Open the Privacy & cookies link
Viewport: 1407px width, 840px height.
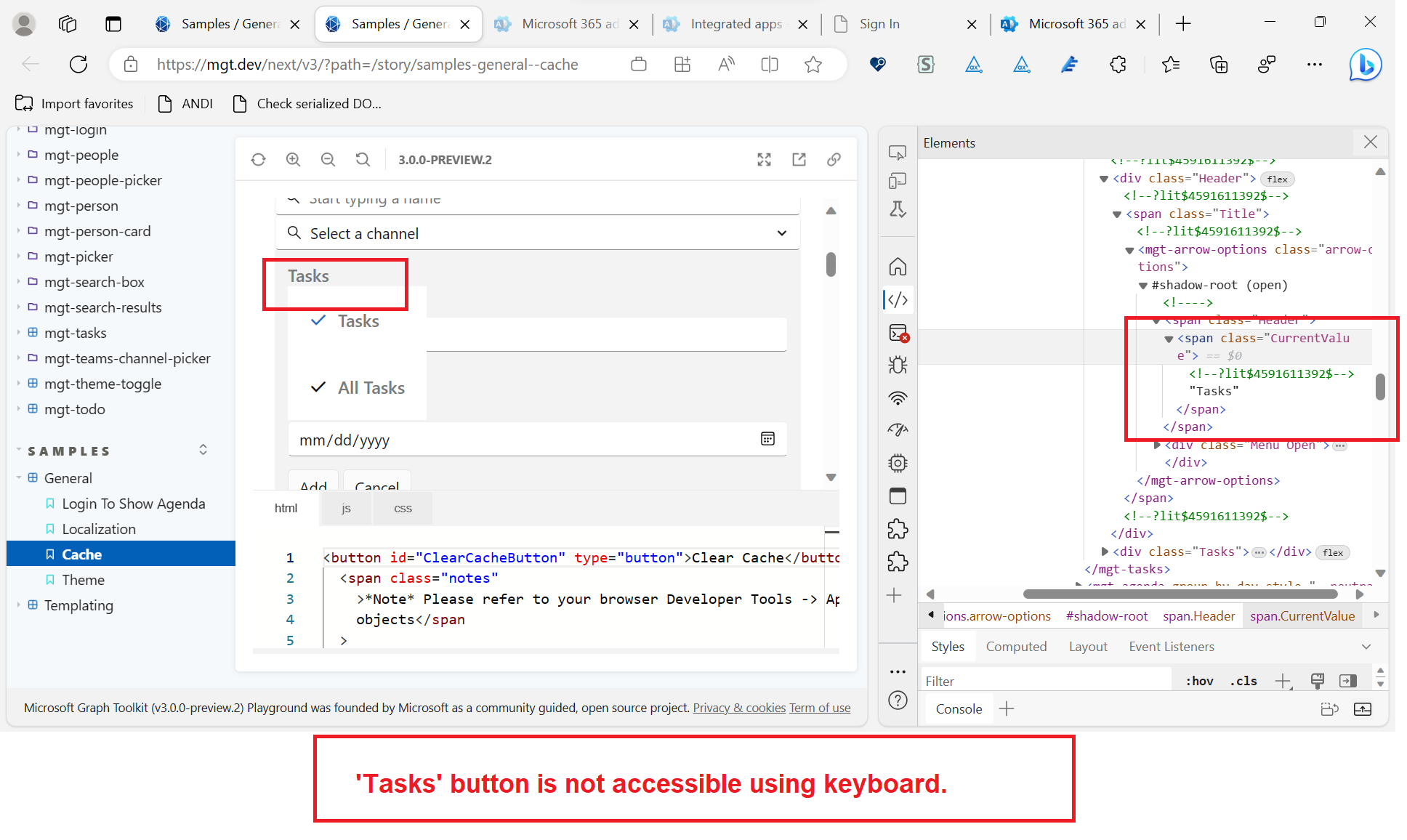738,707
